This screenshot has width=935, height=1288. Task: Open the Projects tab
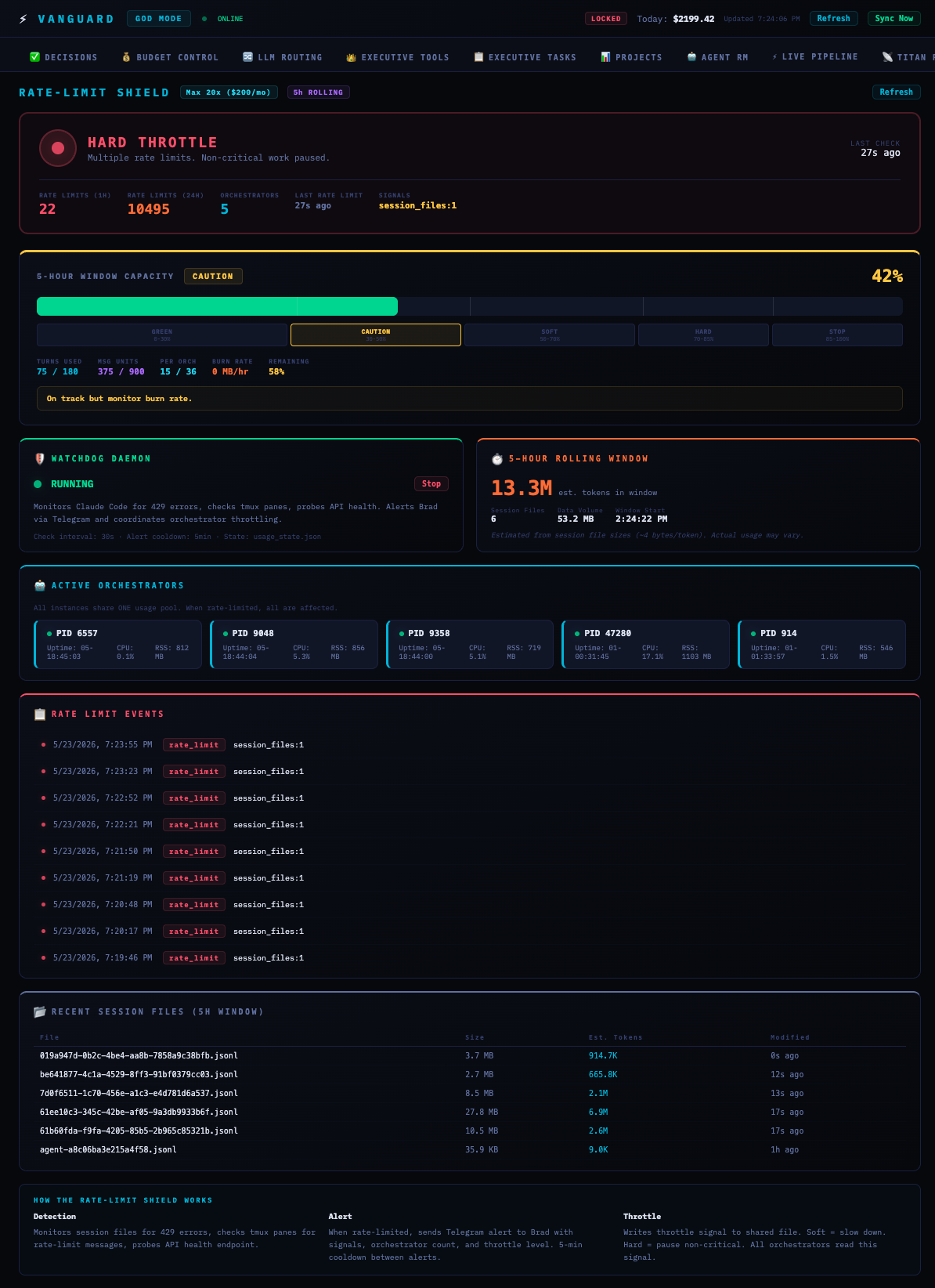631,57
